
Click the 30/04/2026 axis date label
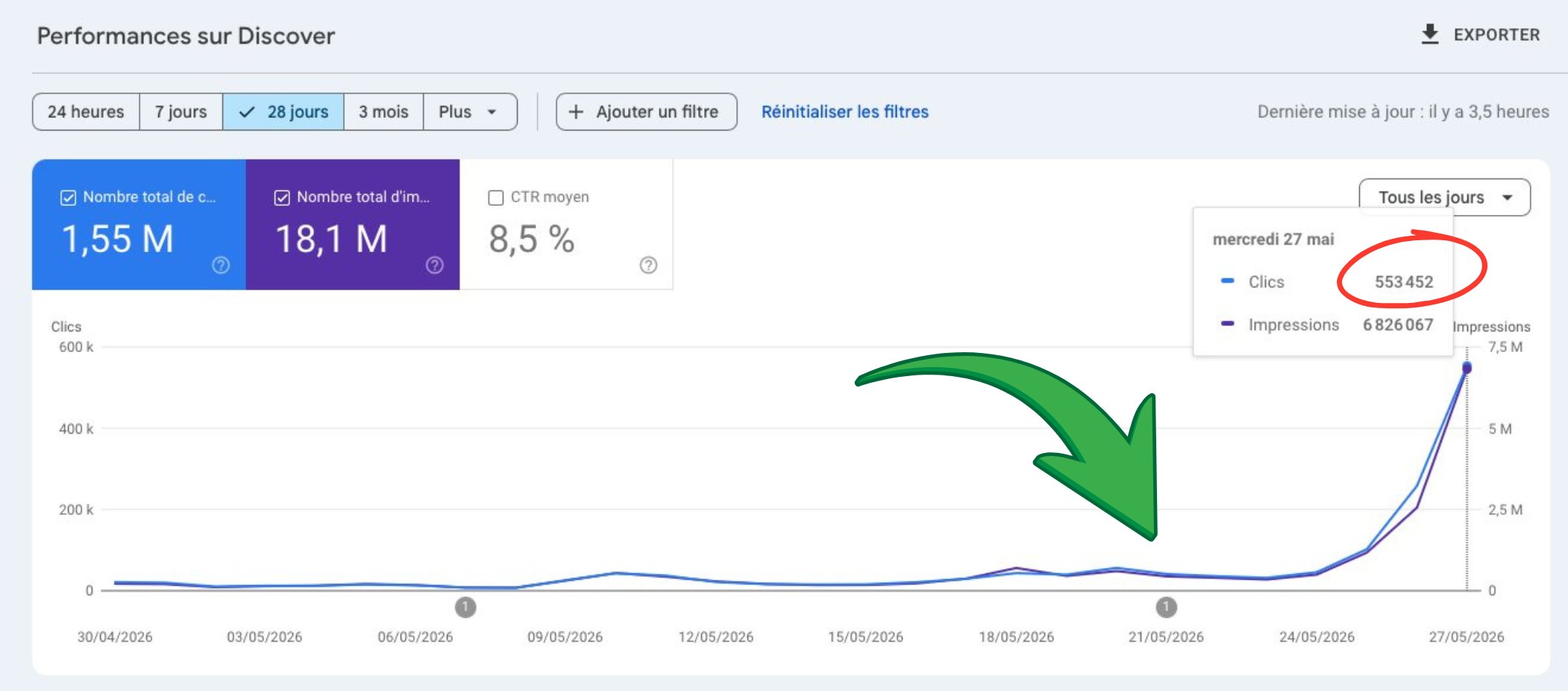click(115, 637)
